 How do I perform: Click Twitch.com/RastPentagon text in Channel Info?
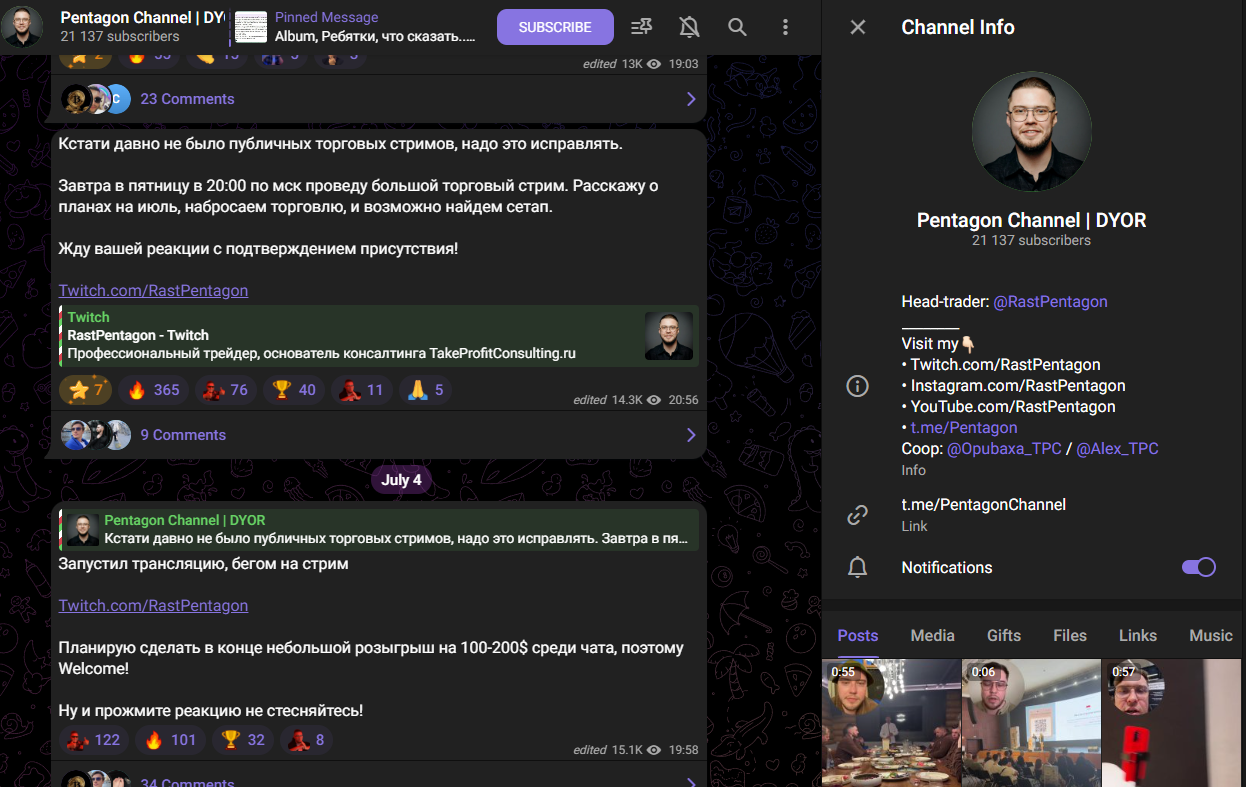[x=1005, y=364]
